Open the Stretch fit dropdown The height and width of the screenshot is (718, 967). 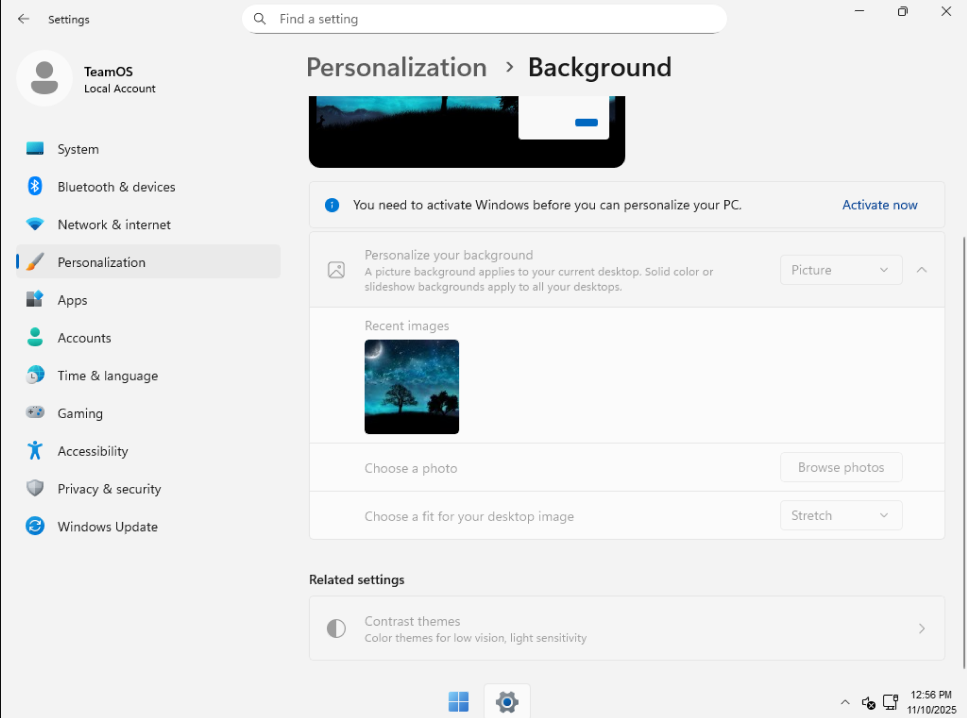click(841, 516)
